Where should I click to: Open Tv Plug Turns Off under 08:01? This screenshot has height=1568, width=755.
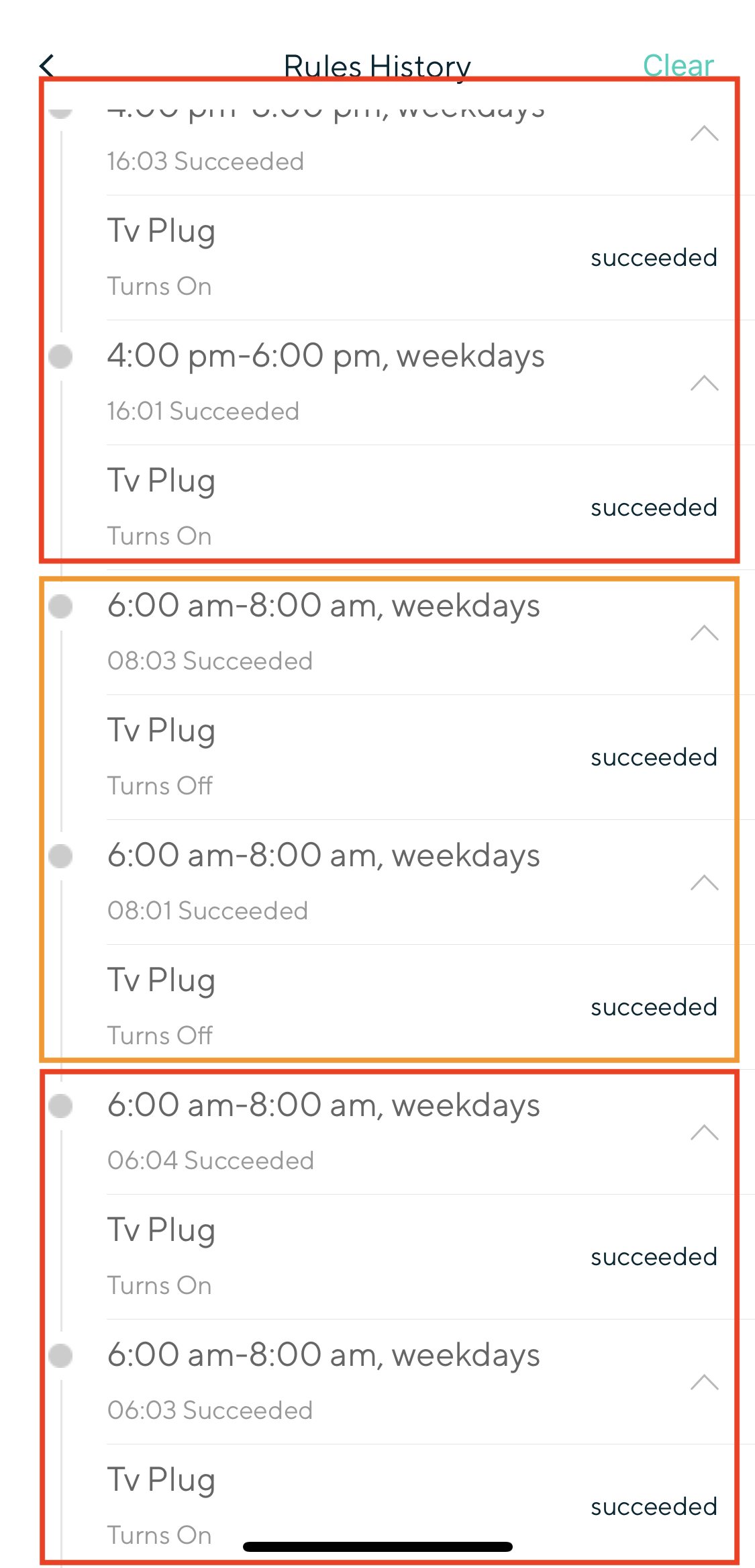[x=431, y=1007]
